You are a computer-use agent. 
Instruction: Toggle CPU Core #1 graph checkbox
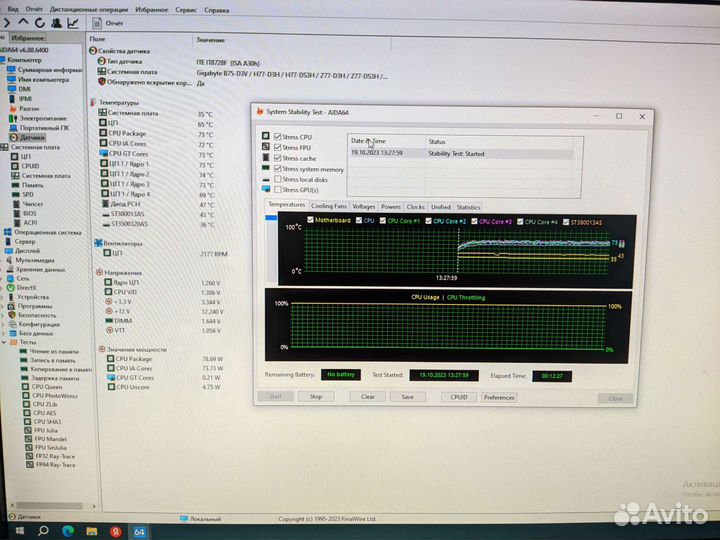click(382, 220)
